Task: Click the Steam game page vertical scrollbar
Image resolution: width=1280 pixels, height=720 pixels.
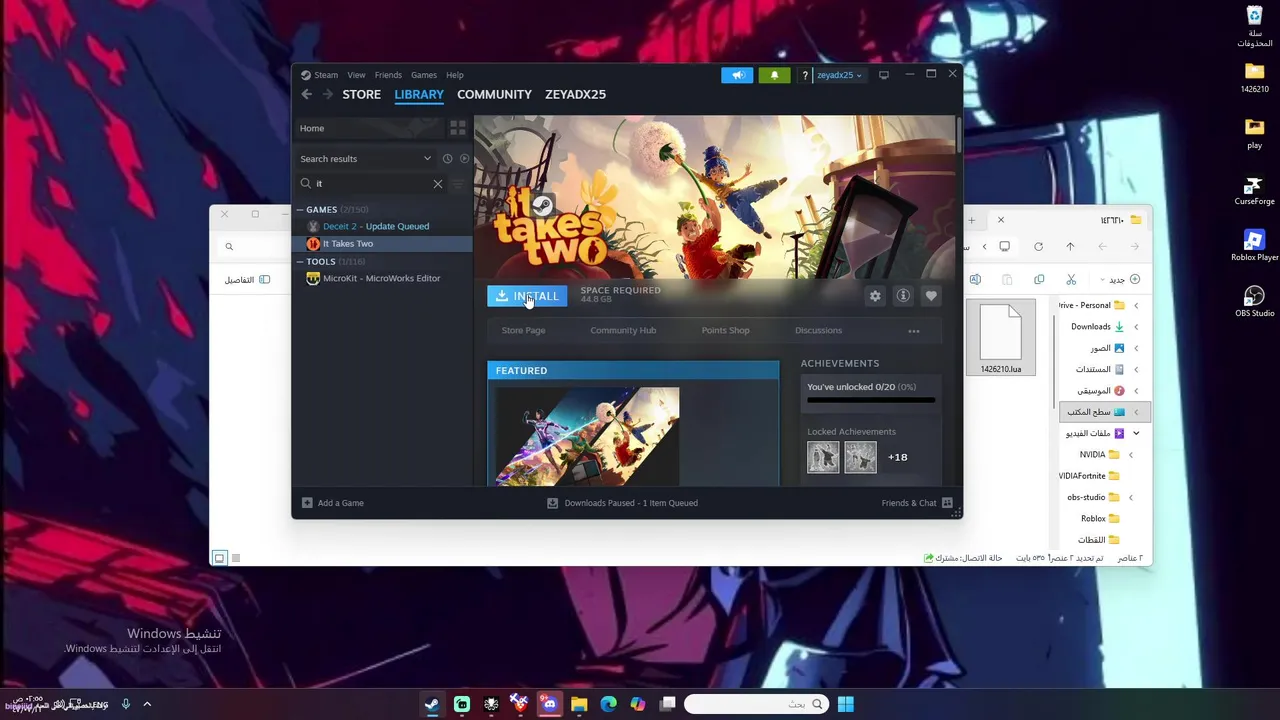Action: coord(958,136)
